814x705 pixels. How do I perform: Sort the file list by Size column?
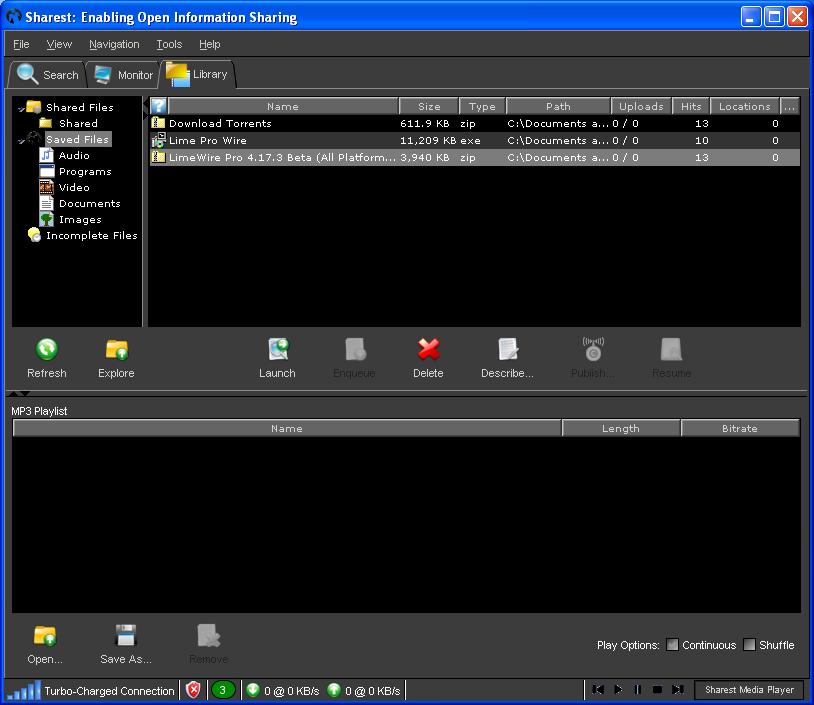click(429, 106)
